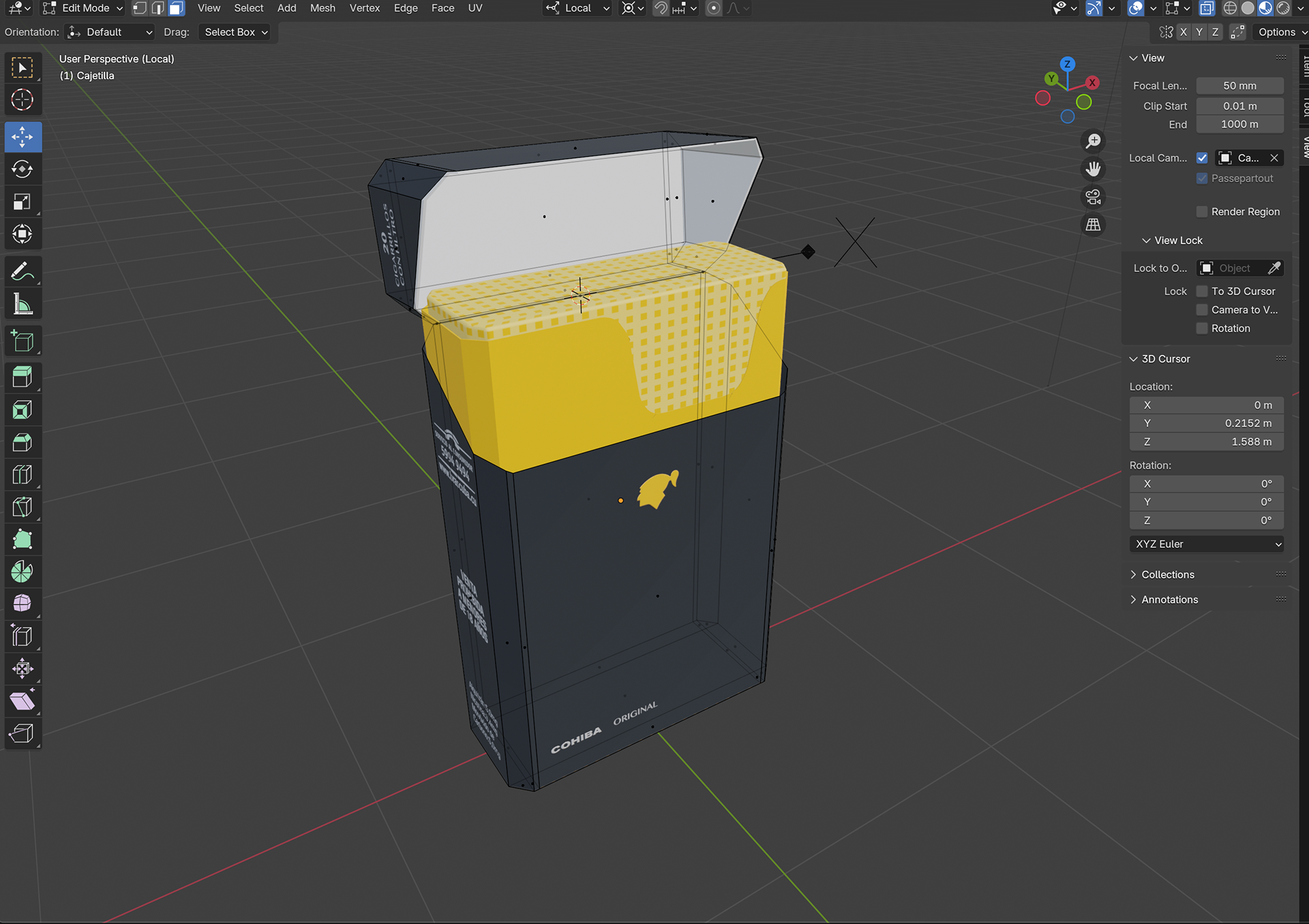This screenshot has height=924, width=1309.
Task: Open the Local transform orientation dropdown
Action: point(577,8)
